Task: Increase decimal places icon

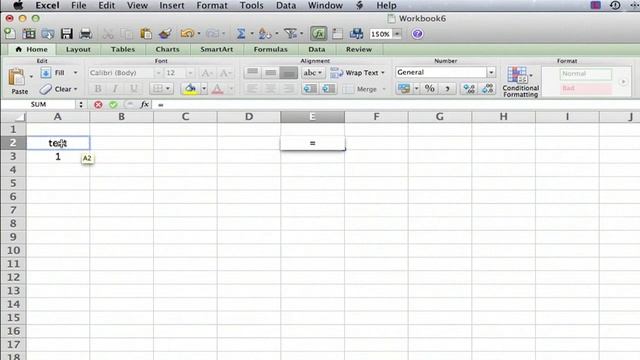Action: [469, 88]
